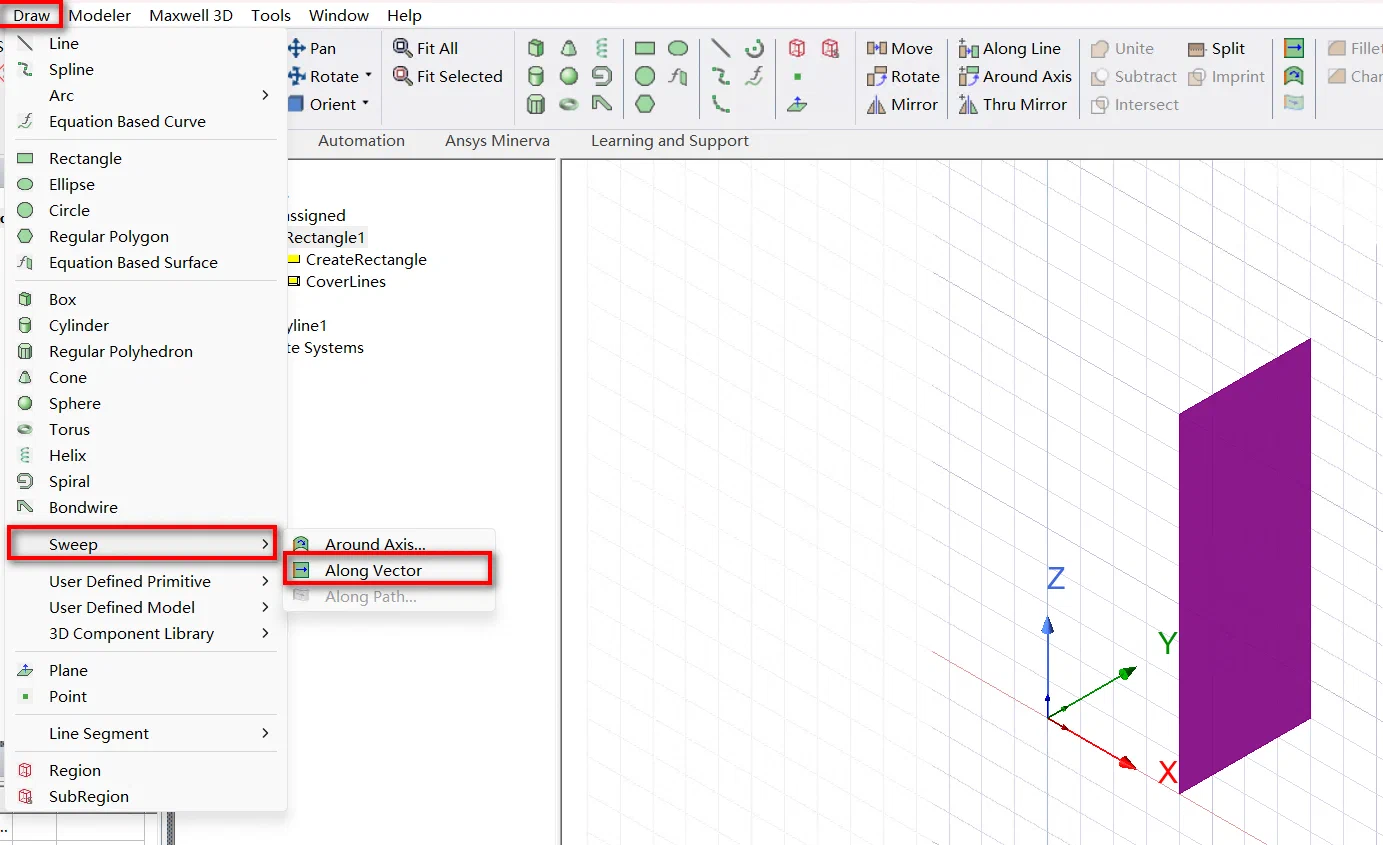Screen dimensions: 1383x845
Task: Click the Sweep Along Vector toolbar icon
Action: [1294, 48]
